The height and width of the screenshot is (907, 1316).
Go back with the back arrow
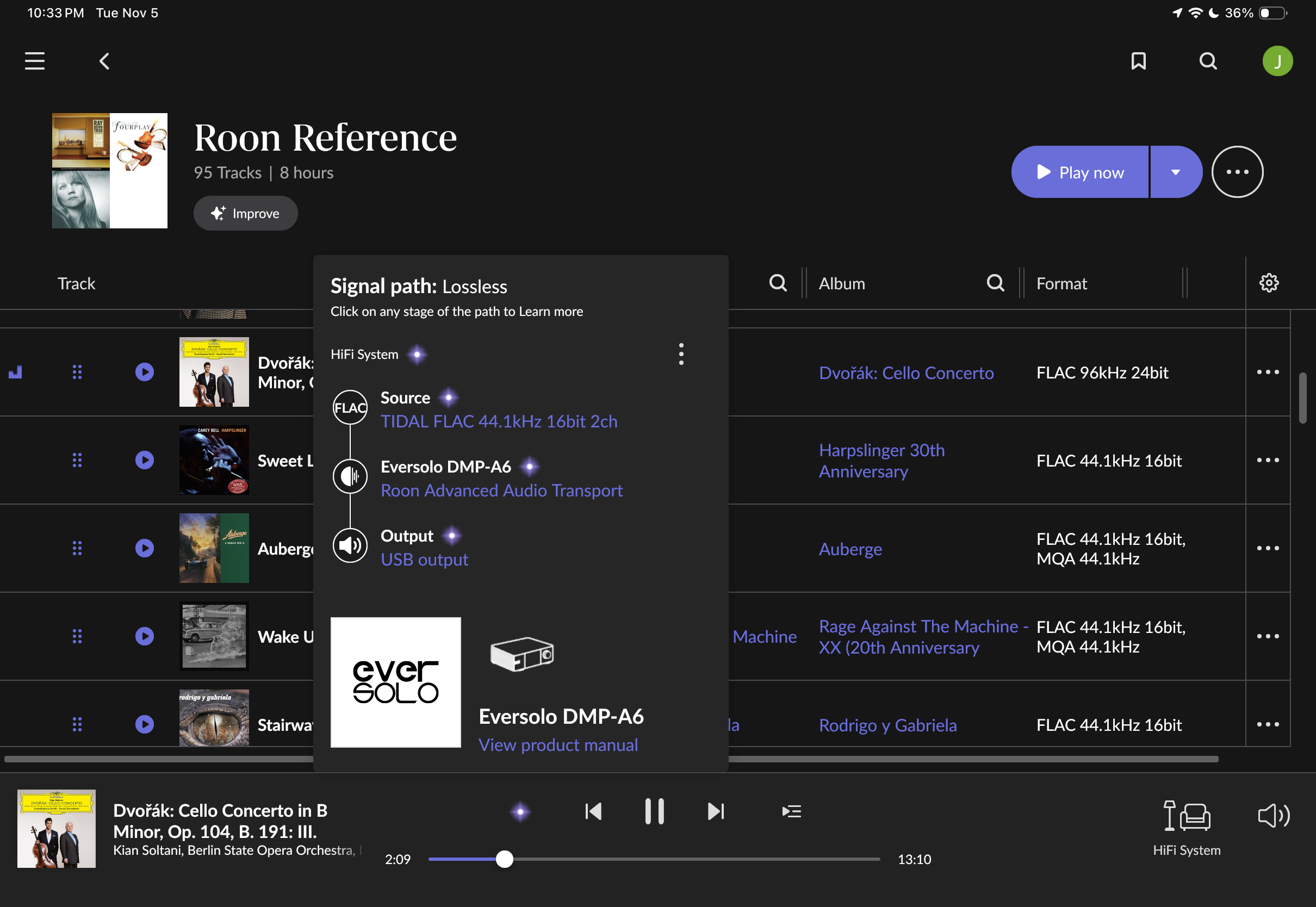104,61
